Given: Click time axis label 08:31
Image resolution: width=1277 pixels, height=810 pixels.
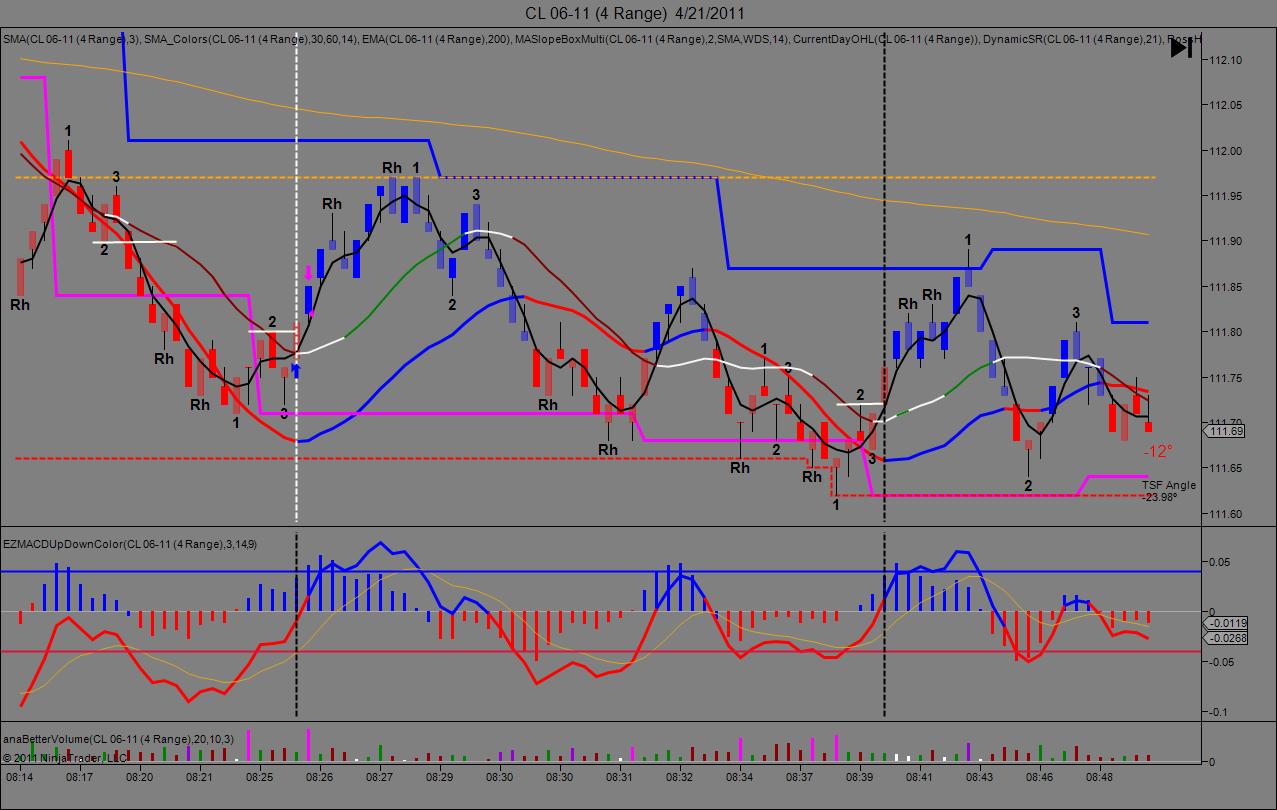Looking at the screenshot, I should coord(620,776).
